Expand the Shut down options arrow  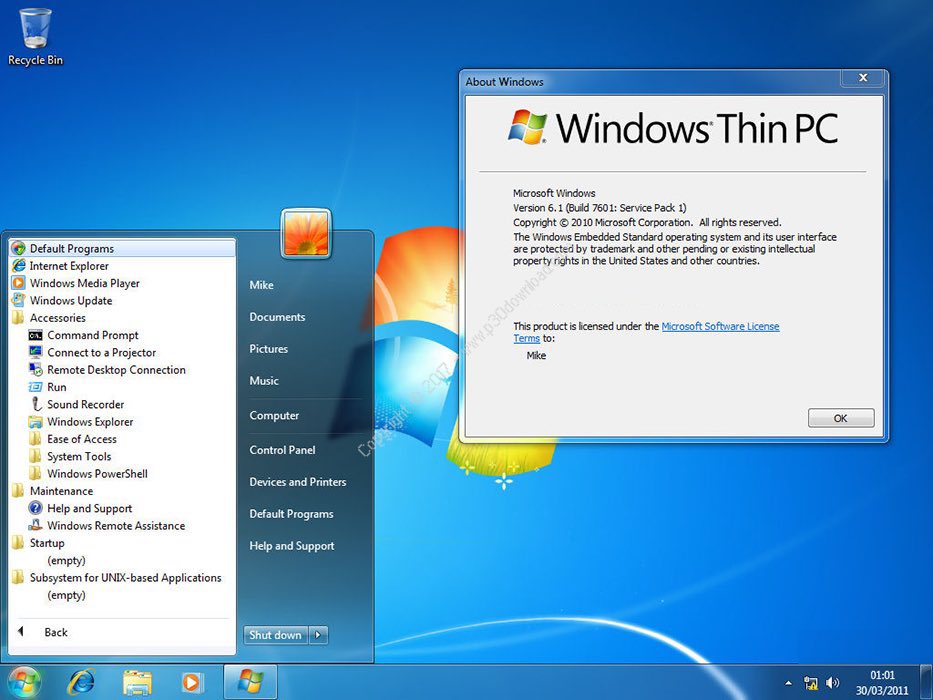tap(317, 635)
